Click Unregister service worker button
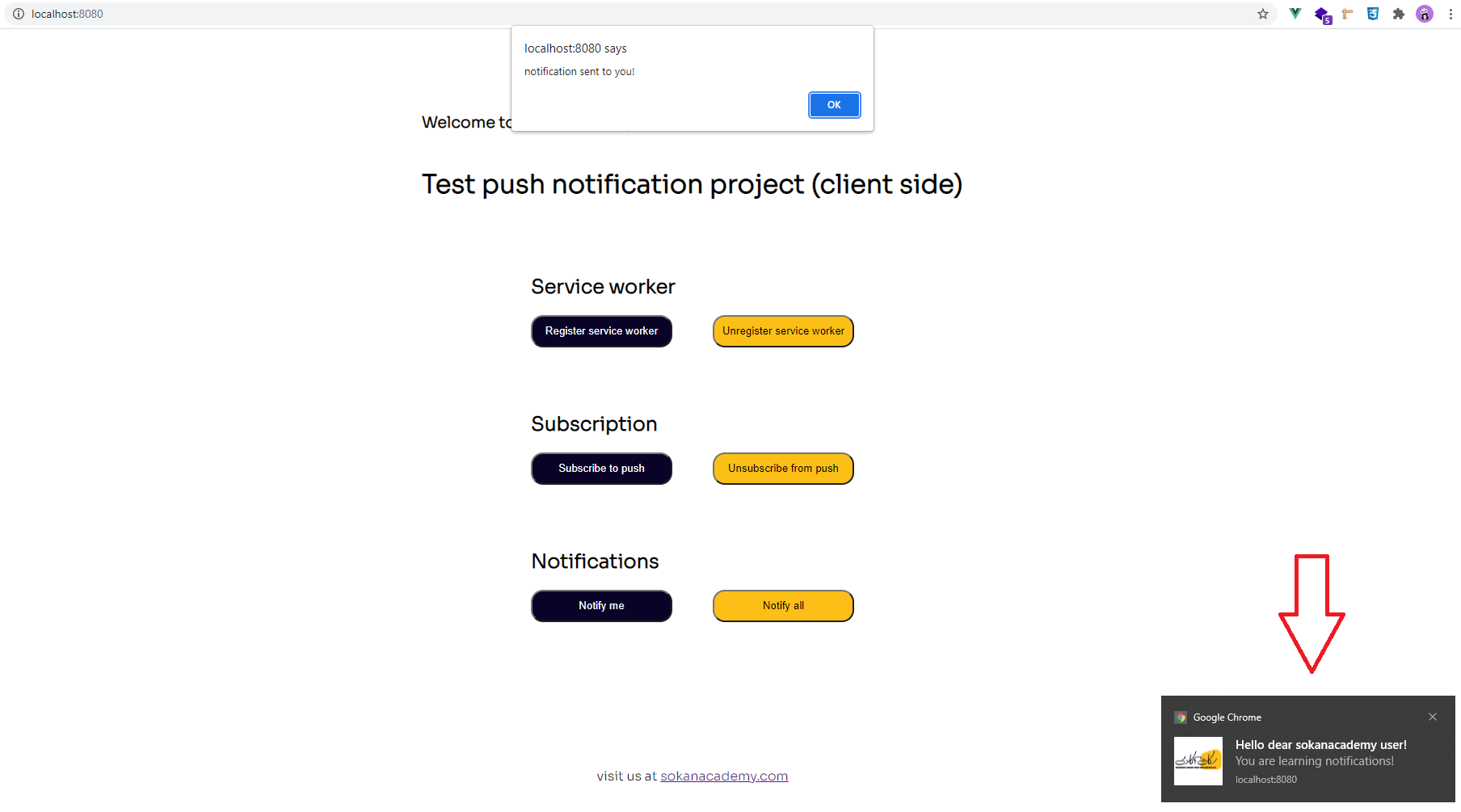The height and width of the screenshot is (812, 1461). pos(783,331)
